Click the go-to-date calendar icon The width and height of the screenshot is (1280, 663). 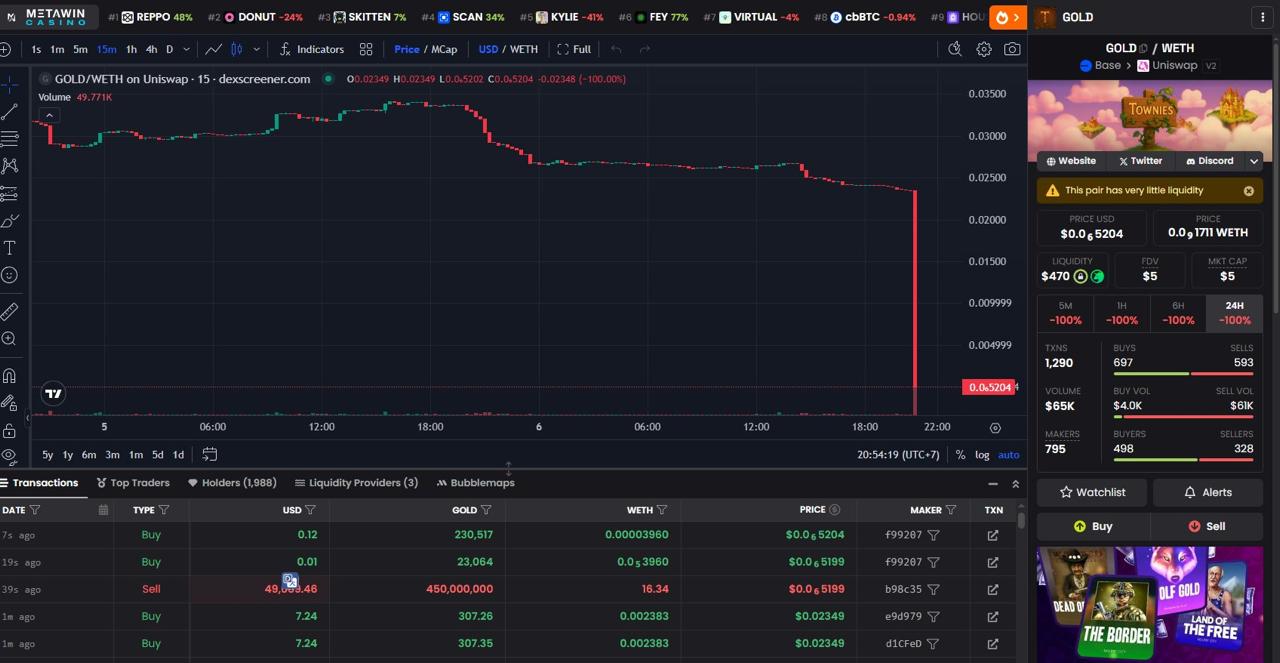(x=209, y=454)
